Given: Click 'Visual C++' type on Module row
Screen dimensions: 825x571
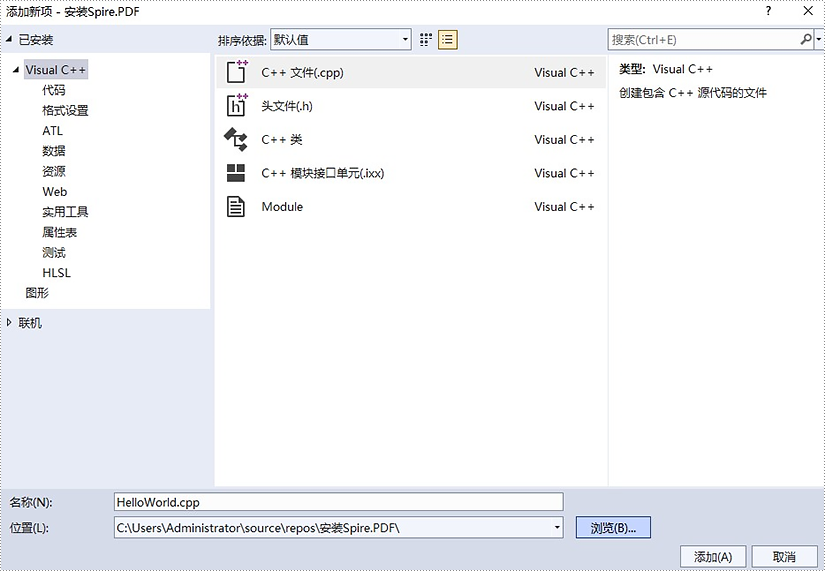Looking at the screenshot, I should [564, 207].
